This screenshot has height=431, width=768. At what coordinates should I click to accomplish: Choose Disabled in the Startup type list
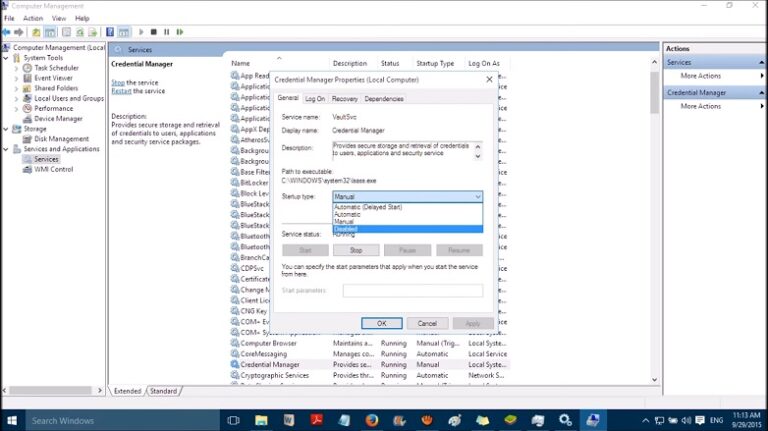(x=345, y=229)
